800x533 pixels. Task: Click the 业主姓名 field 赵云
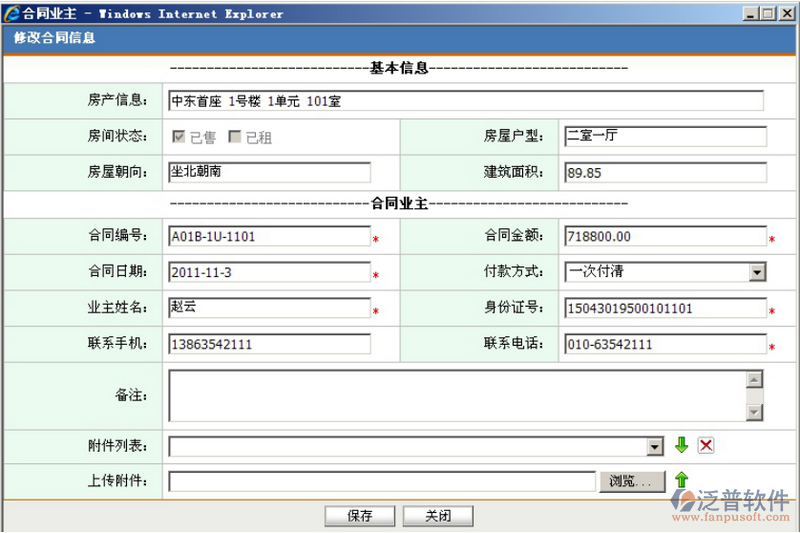(x=269, y=308)
